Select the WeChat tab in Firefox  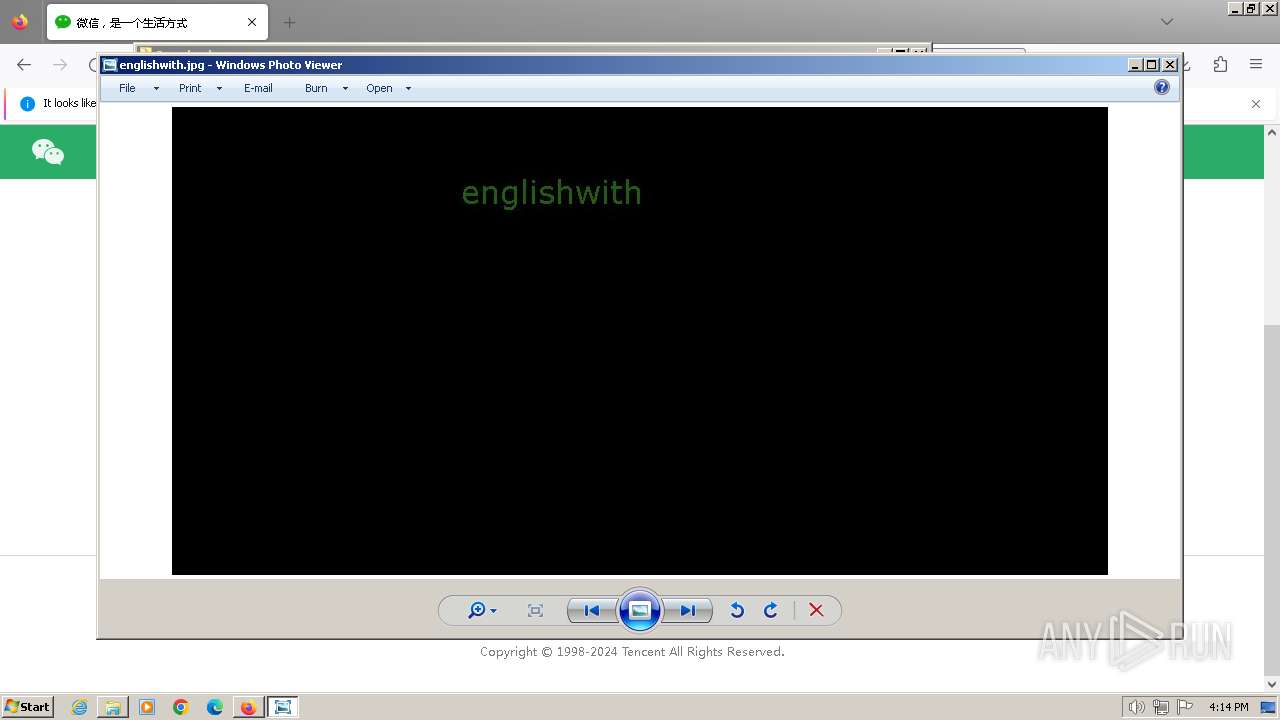click(x=157, y=22)
